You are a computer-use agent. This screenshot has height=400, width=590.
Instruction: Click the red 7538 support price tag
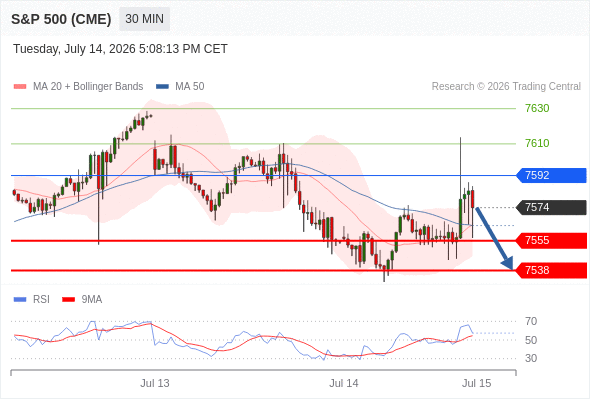tap(551, 270)
